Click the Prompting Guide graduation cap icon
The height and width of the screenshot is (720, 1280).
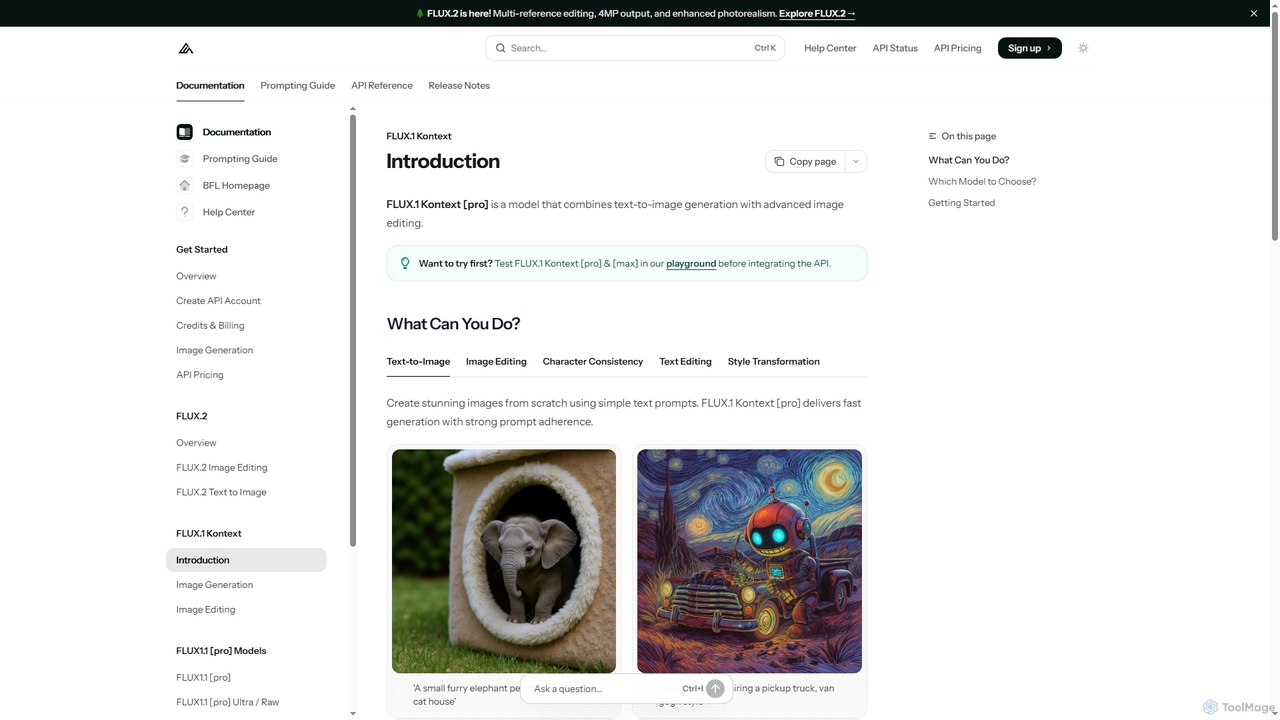point(184,159)
